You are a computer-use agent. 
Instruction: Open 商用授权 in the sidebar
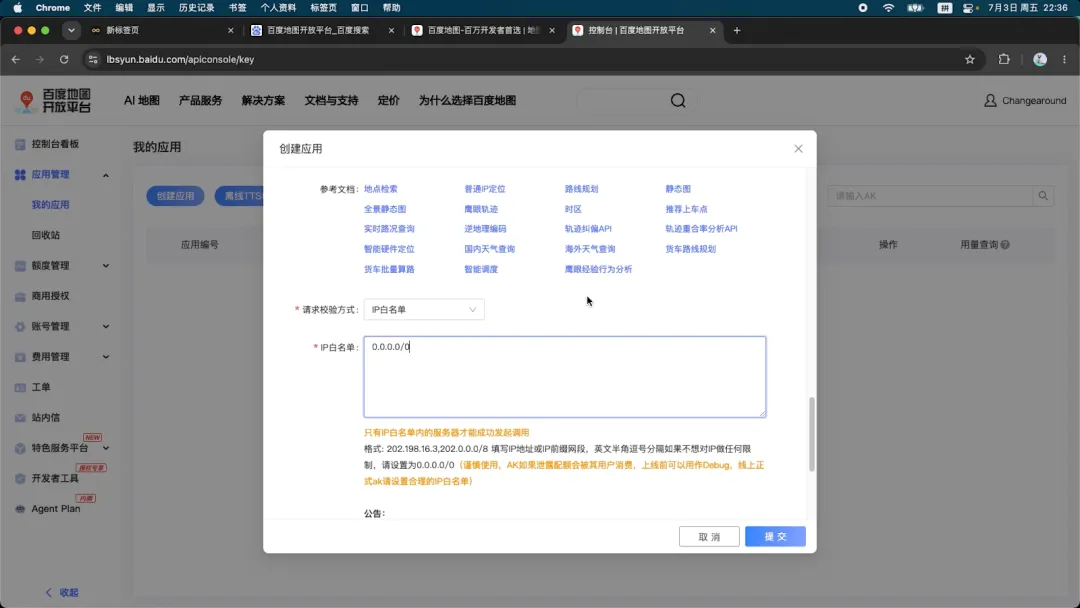tap(50, 295)
